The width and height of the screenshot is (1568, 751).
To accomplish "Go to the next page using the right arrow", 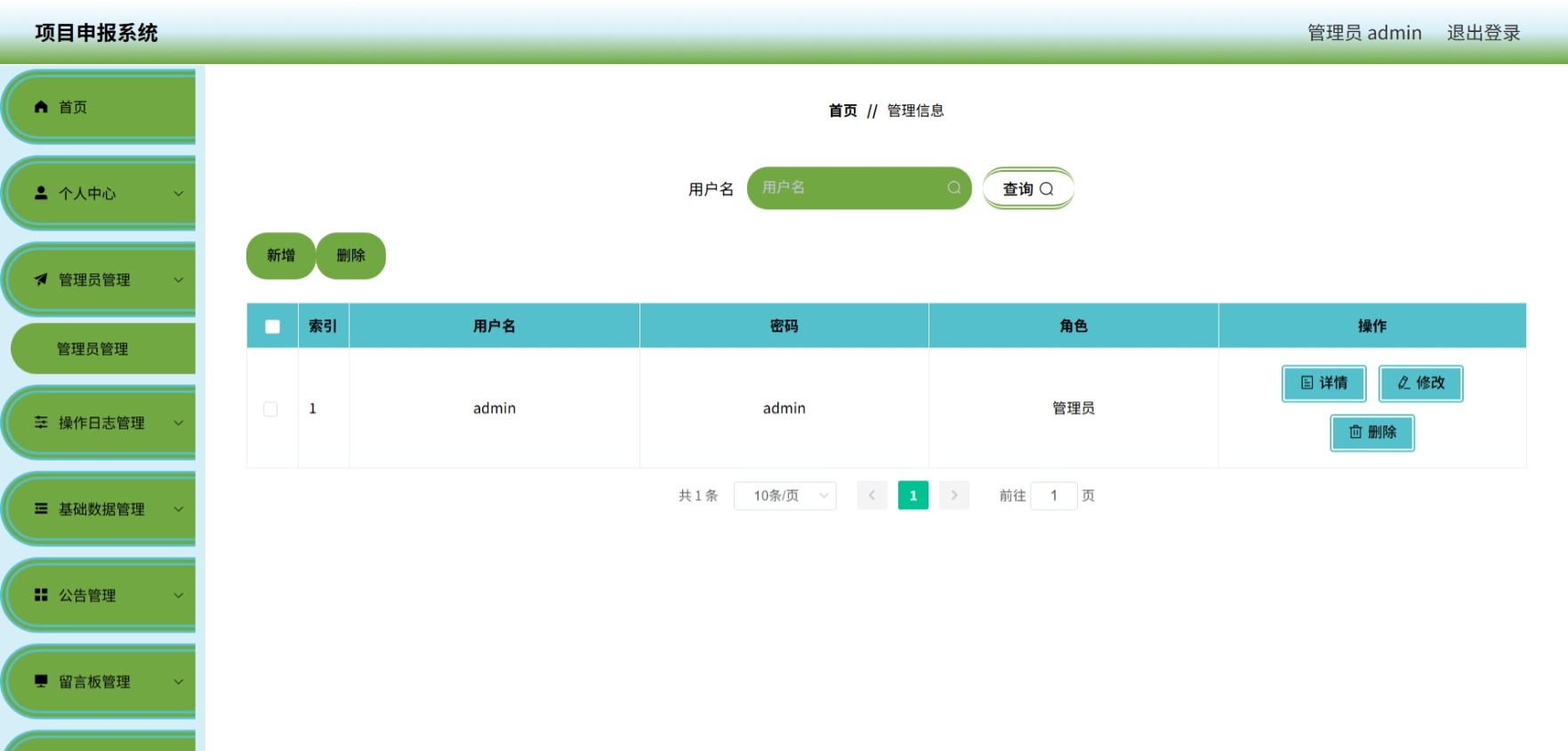I will [954, 496].
